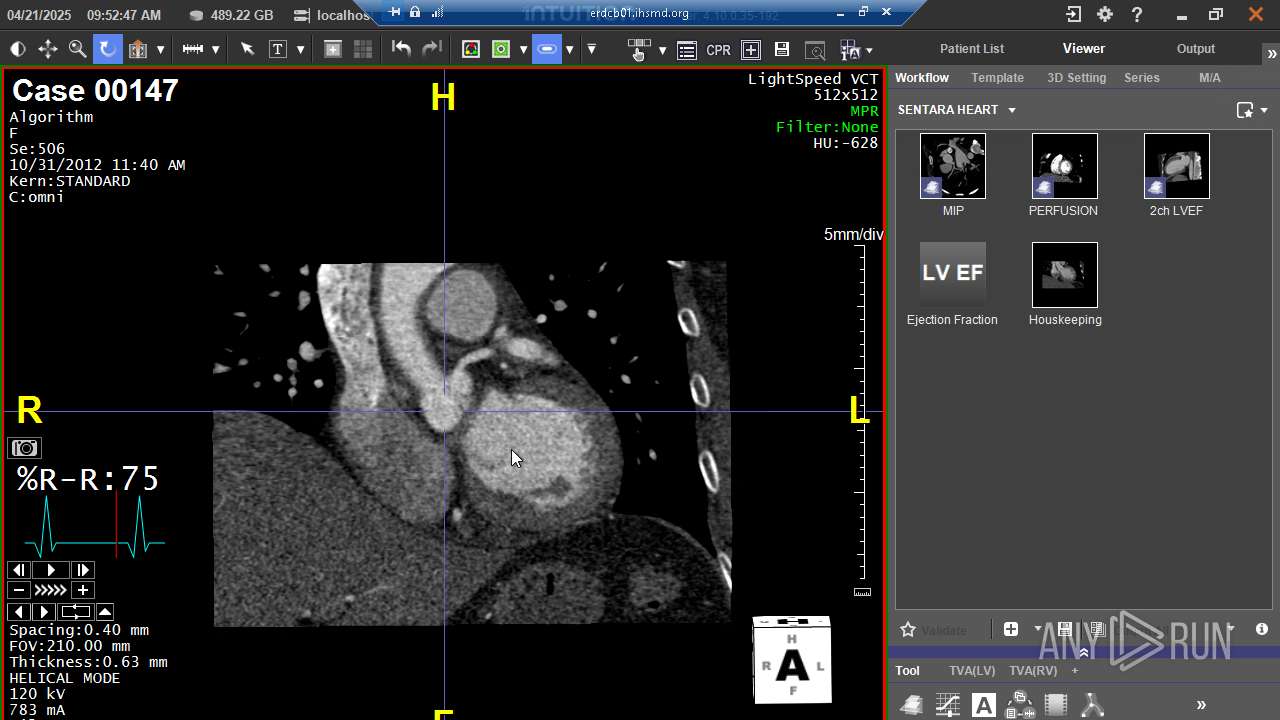The height and width of the screenshot is (720, 1280).
Task: Switch to the Patient List tab
Action: (972, 48)
